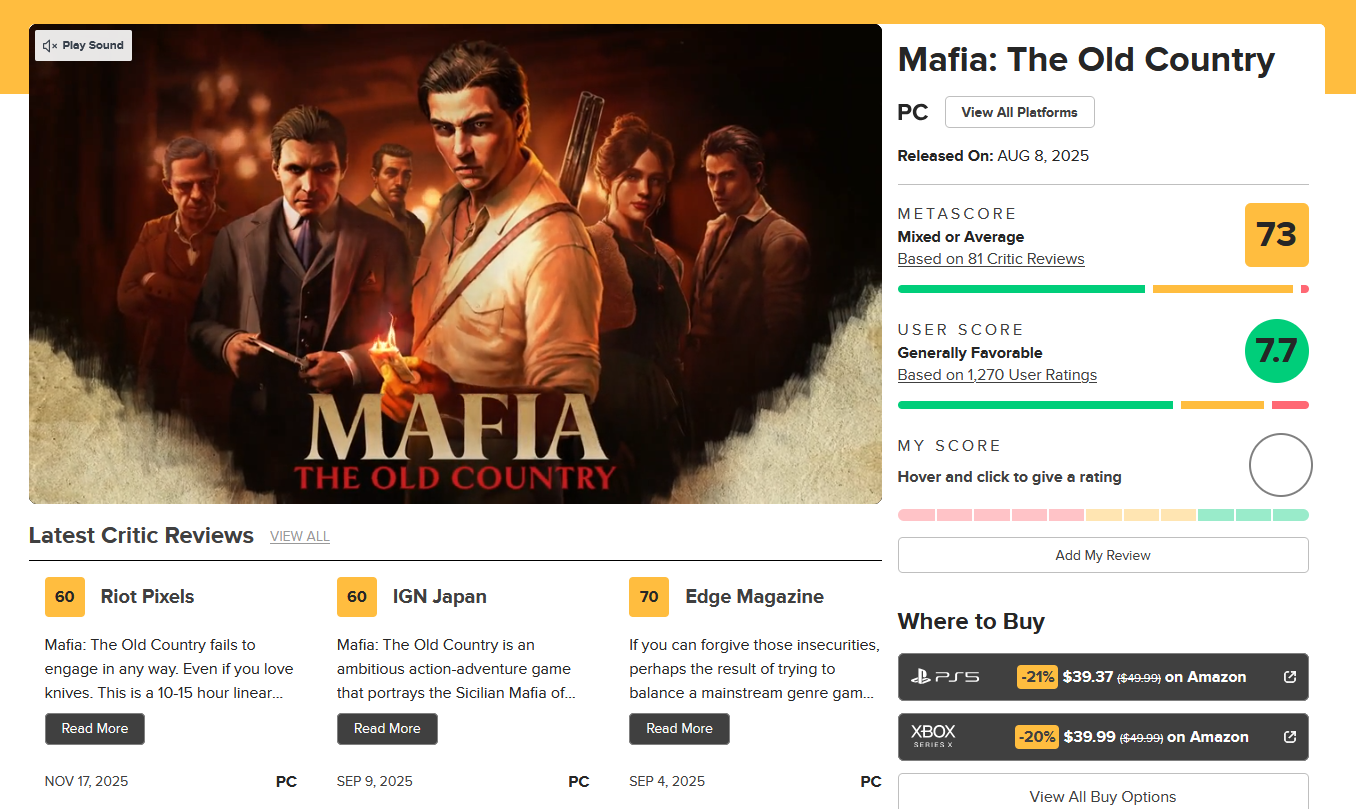Screen dimensions: 1356x809
Task: Click the PS5 logo in Where to Buy
Action: coord(944,677)
